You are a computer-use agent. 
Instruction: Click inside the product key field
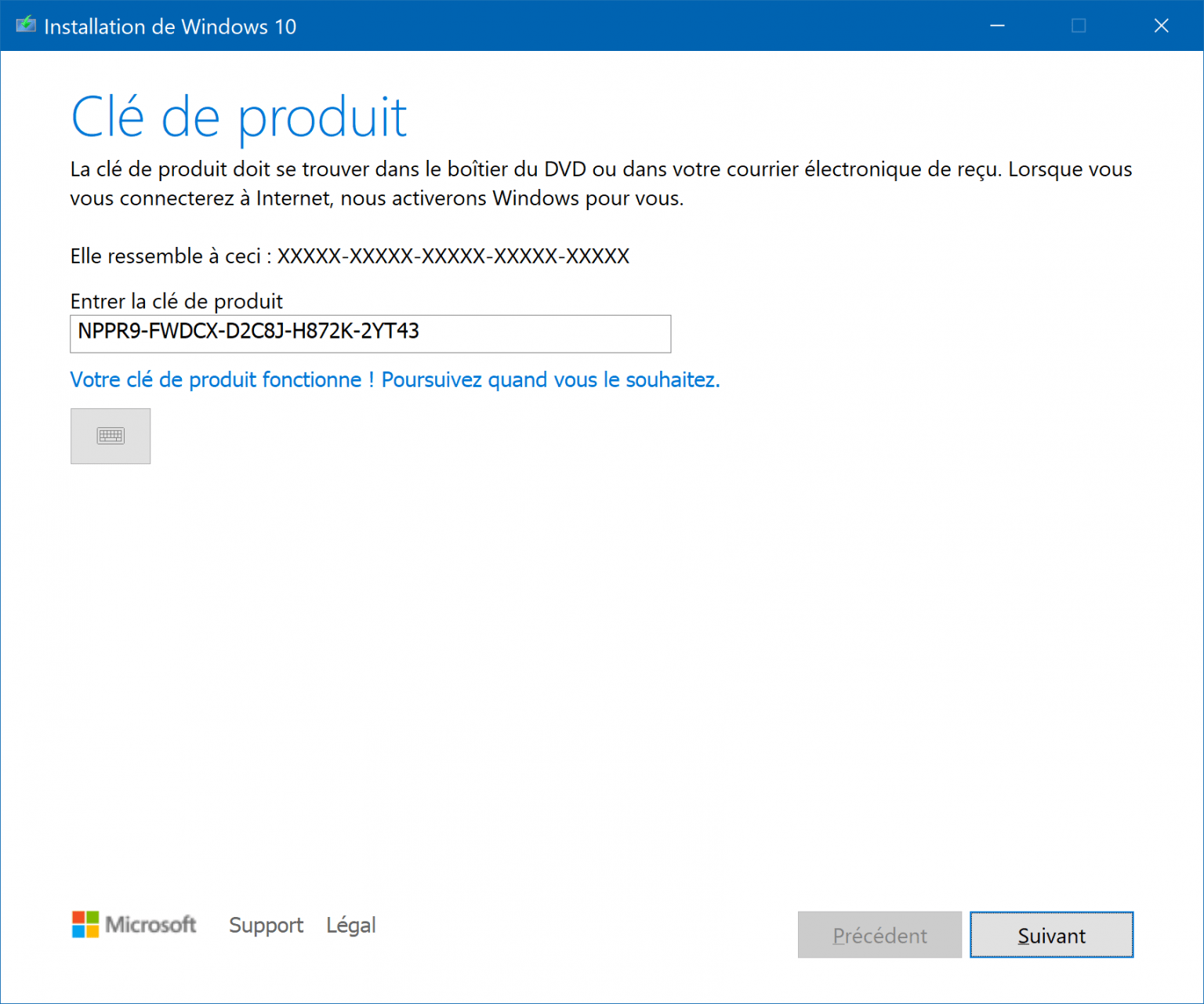370,333
